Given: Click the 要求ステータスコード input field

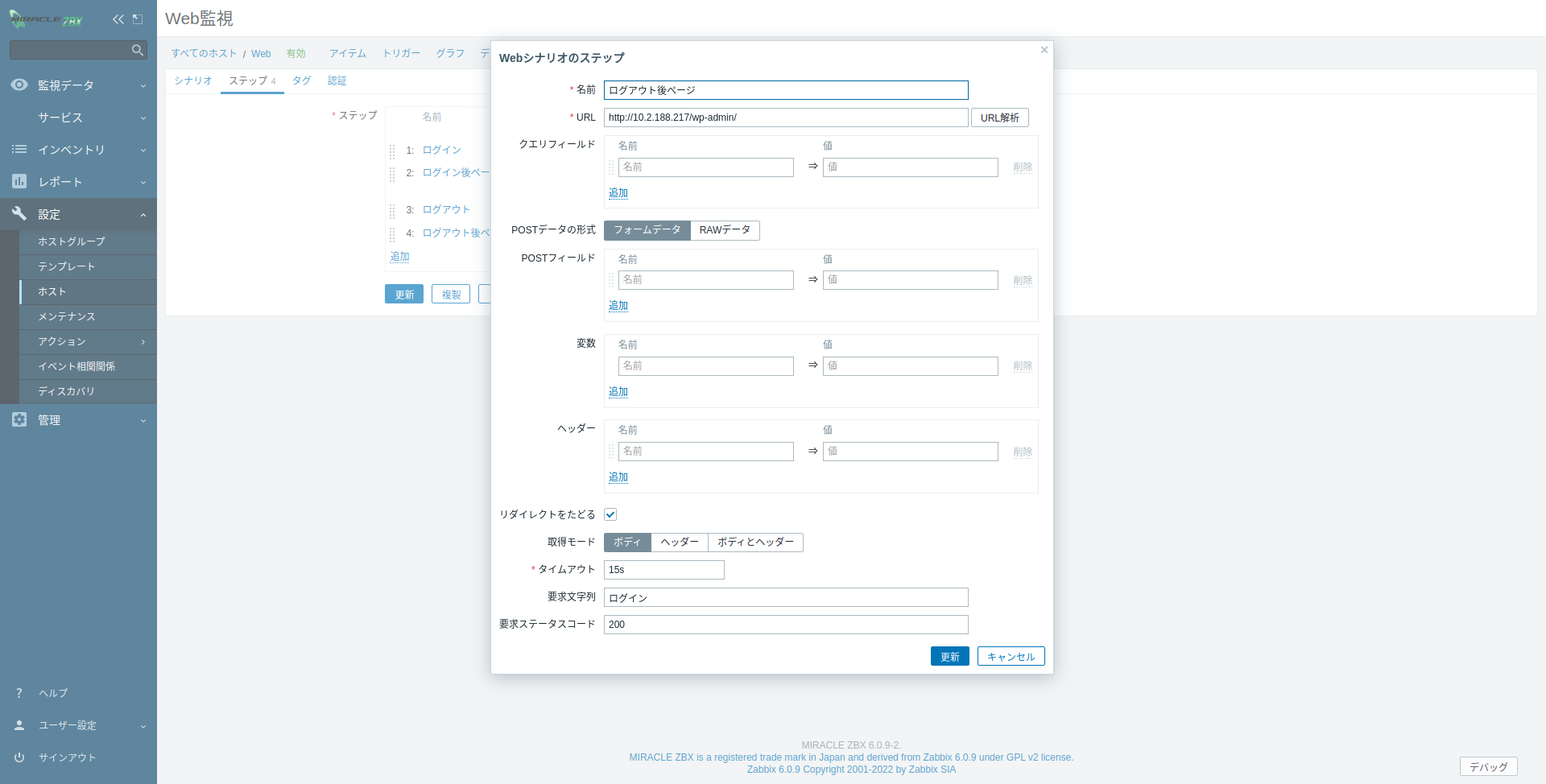Looking at the screenshot, I should click(x=785, y=625).
